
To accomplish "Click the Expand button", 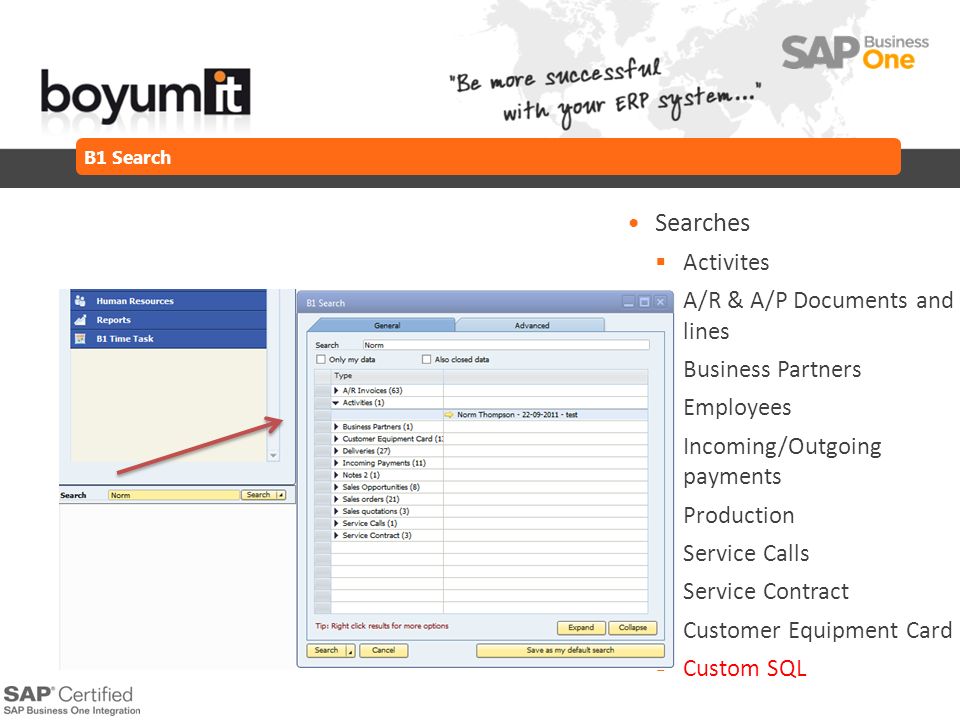I will point(581,628).
